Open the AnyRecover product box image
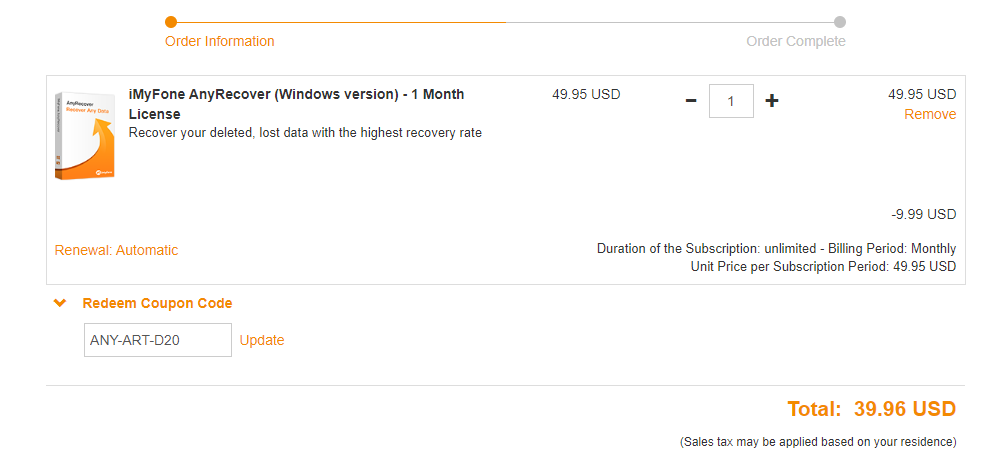This screenshot has height=458, width=993. click(85, 135)
